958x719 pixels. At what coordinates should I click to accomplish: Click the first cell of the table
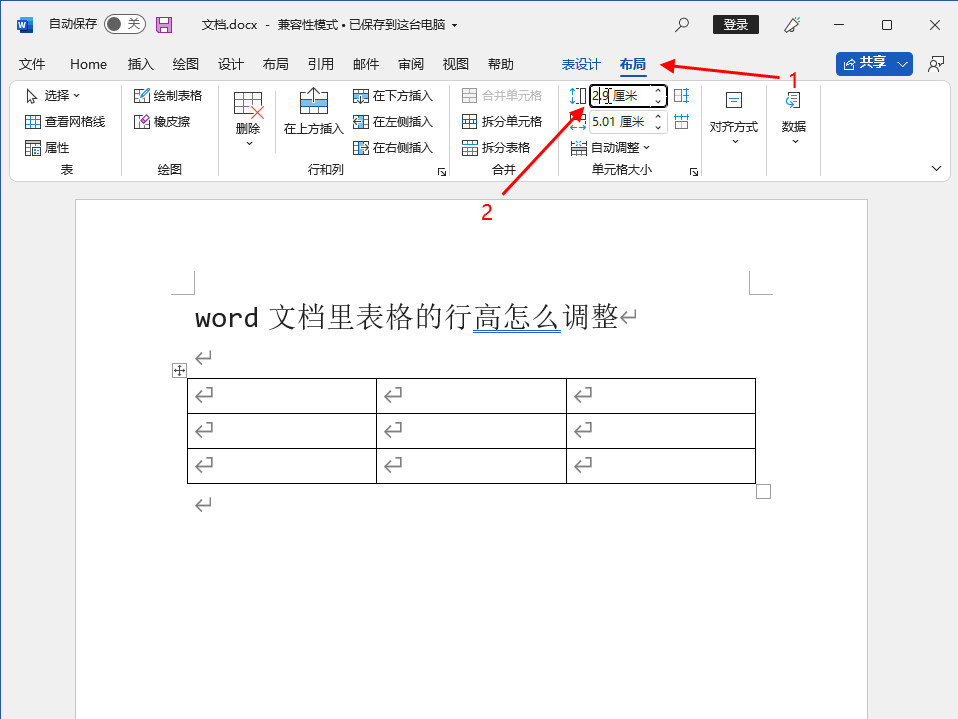click(282, 396)
